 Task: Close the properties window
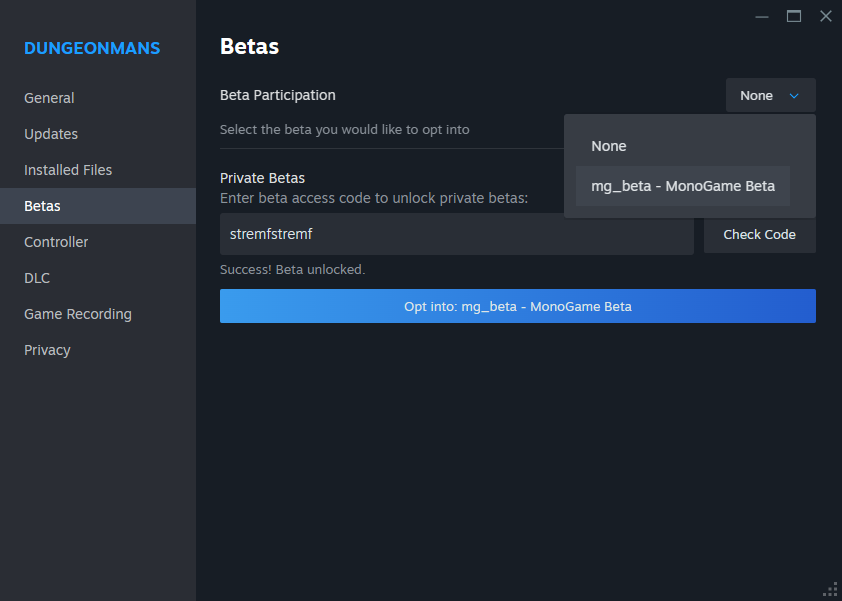tap(826, 17)
